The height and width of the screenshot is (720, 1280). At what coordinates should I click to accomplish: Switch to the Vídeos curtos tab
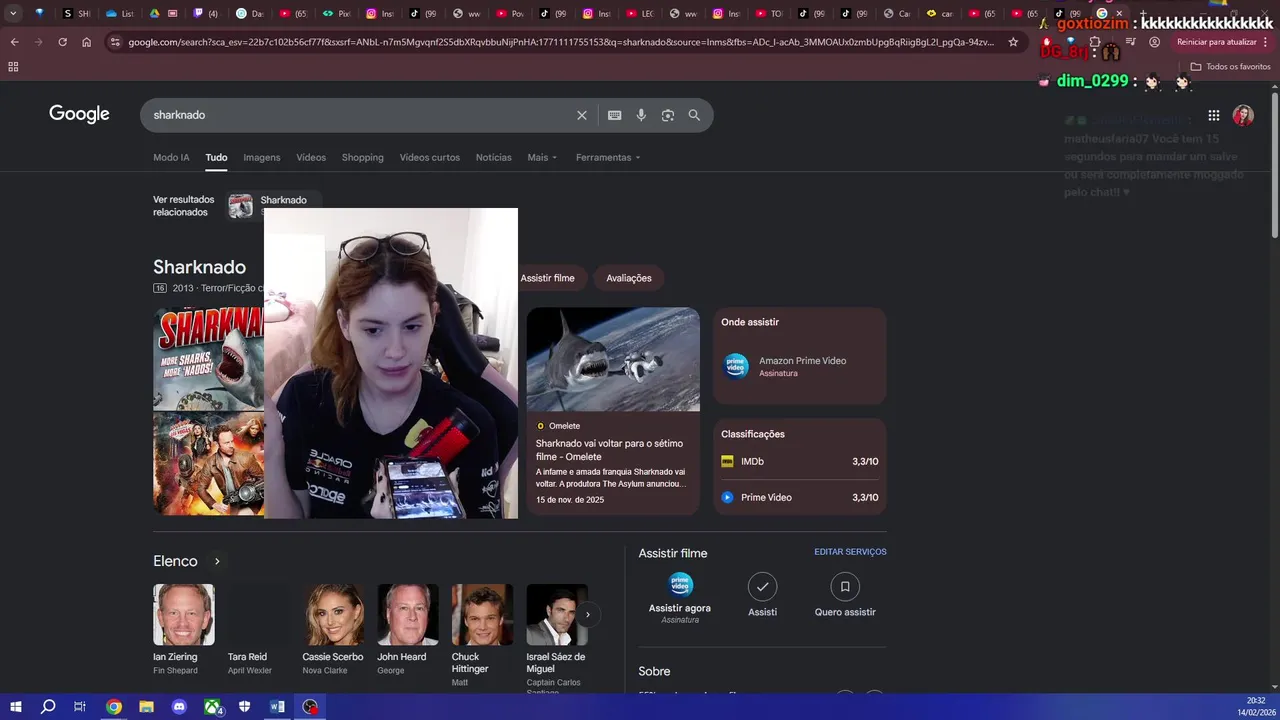click(430, 157)
